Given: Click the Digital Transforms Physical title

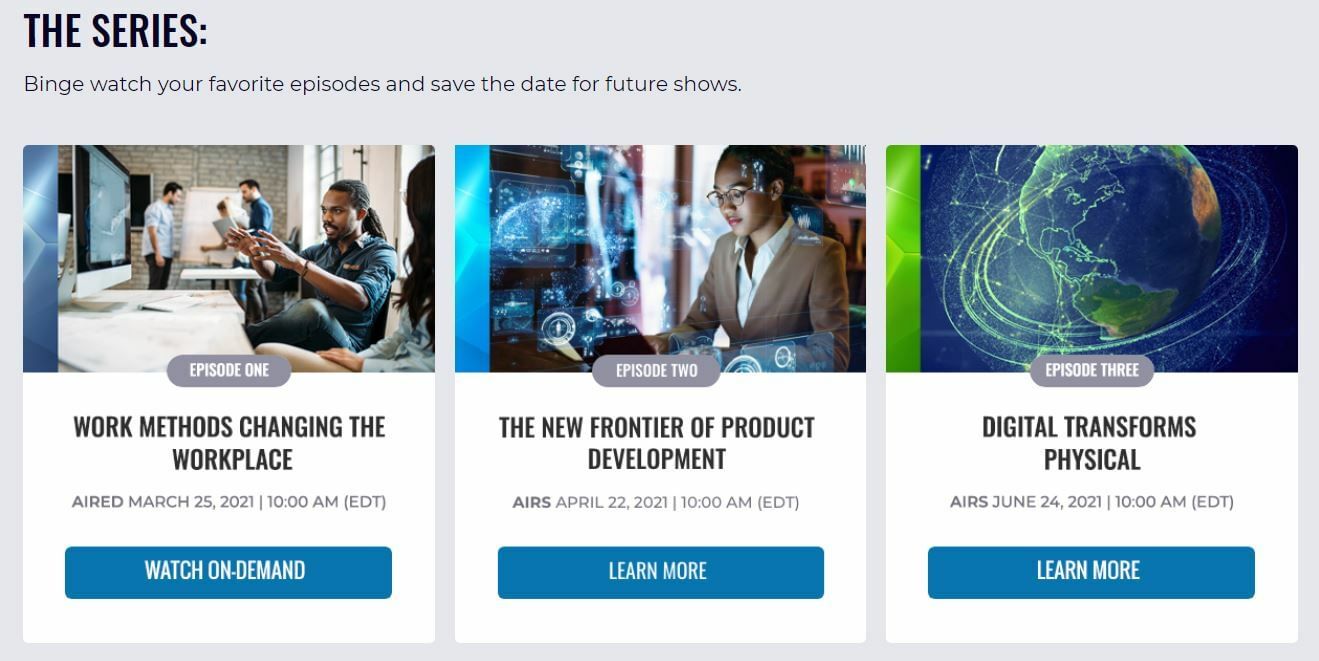Looking at the screenshot, I should click(x=1090, y=443).
